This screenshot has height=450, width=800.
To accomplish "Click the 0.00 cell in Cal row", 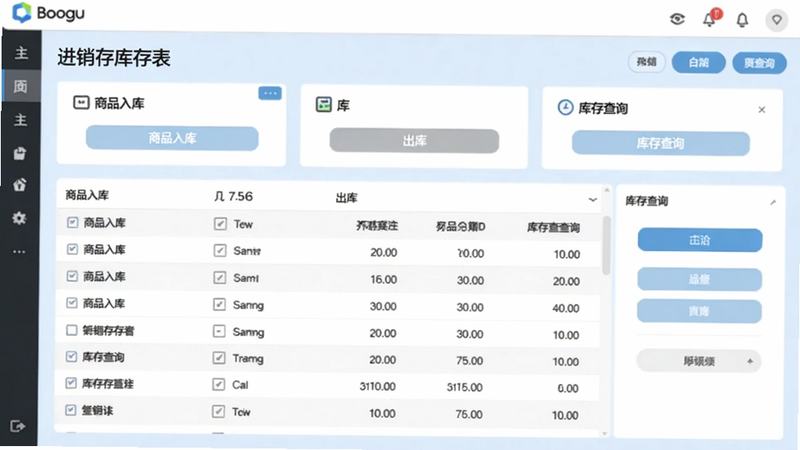I will (x=567, y=388).
